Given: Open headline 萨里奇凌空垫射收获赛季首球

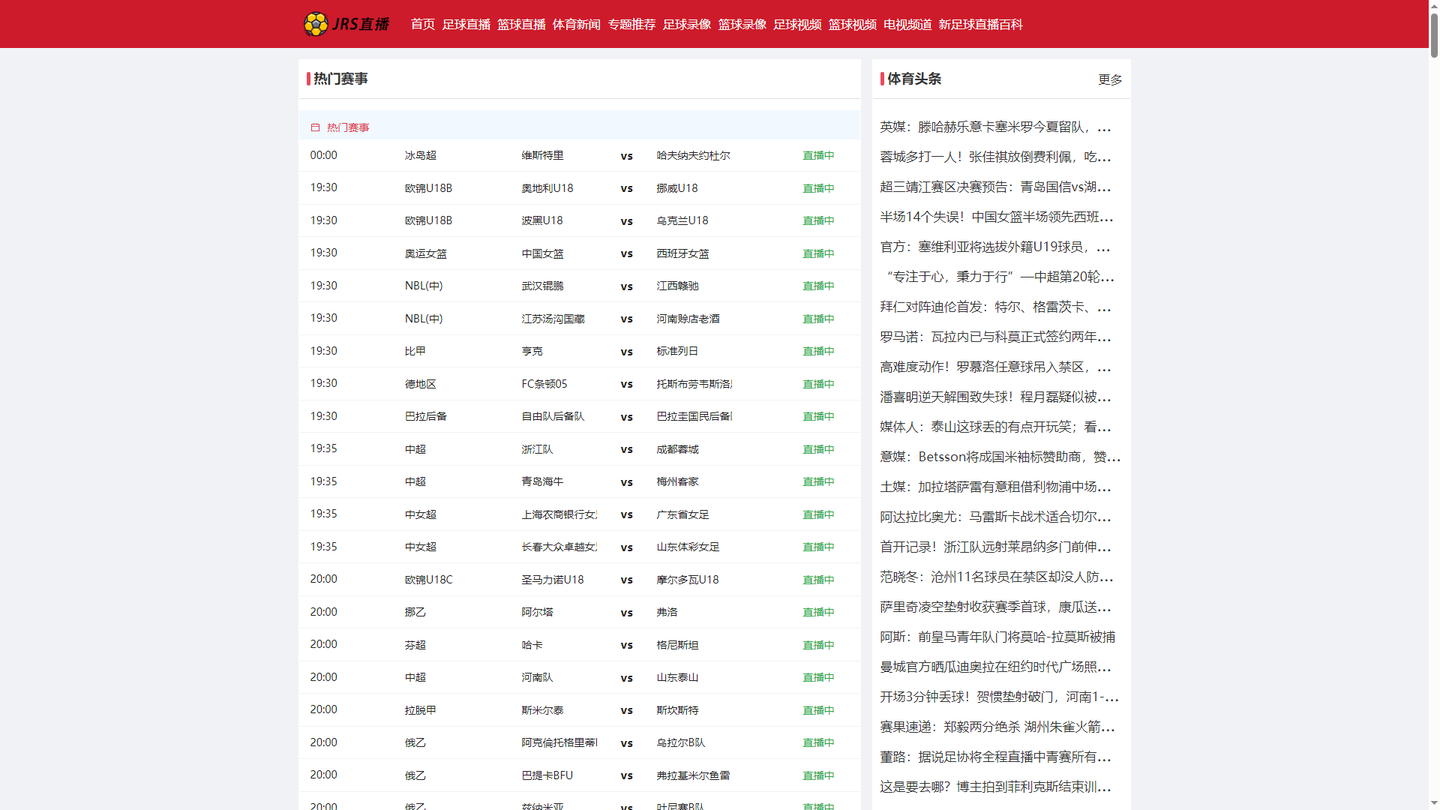Looking at the screenshot, I should pos(996,607).
